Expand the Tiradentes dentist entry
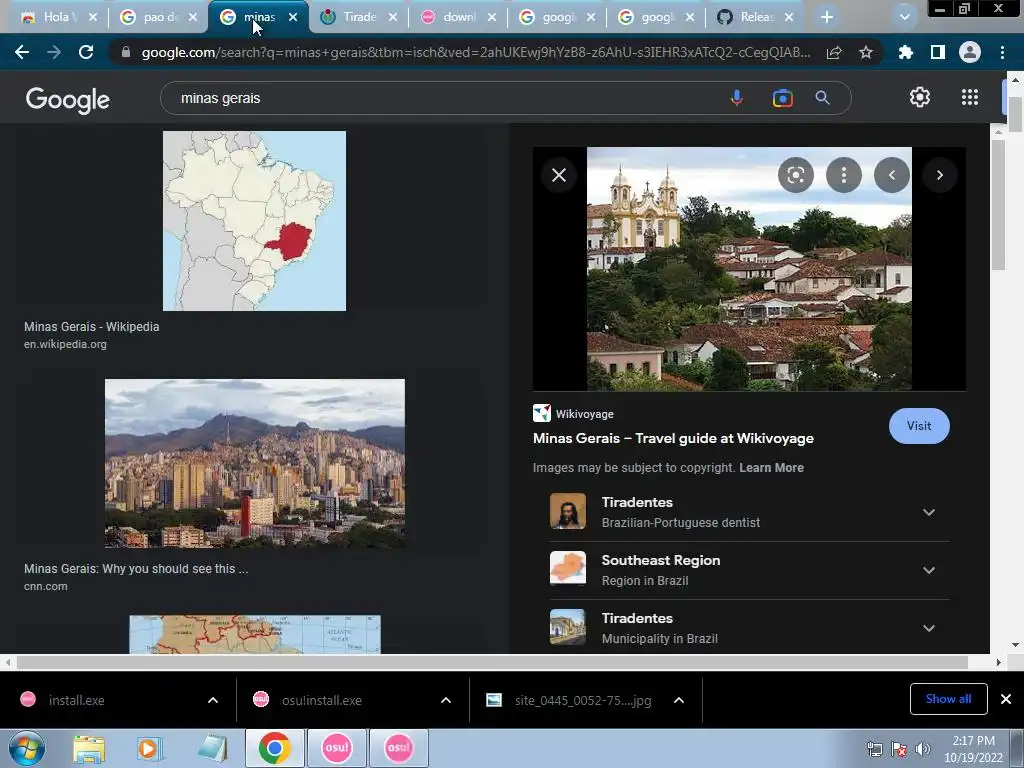1024x768 pixels. 929,512
